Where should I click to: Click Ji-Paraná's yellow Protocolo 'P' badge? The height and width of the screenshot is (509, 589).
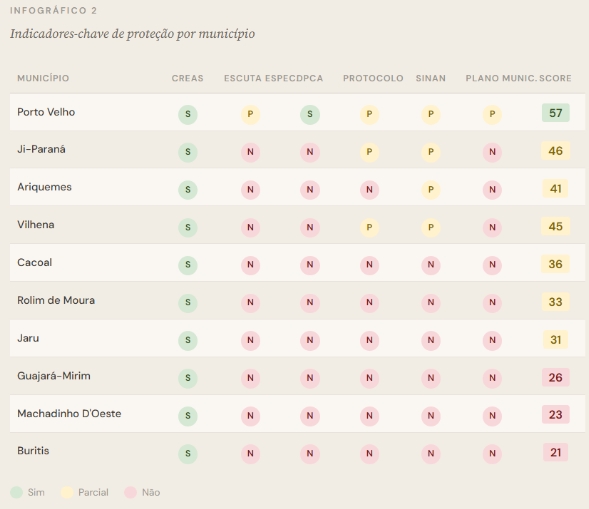point(369,152)
